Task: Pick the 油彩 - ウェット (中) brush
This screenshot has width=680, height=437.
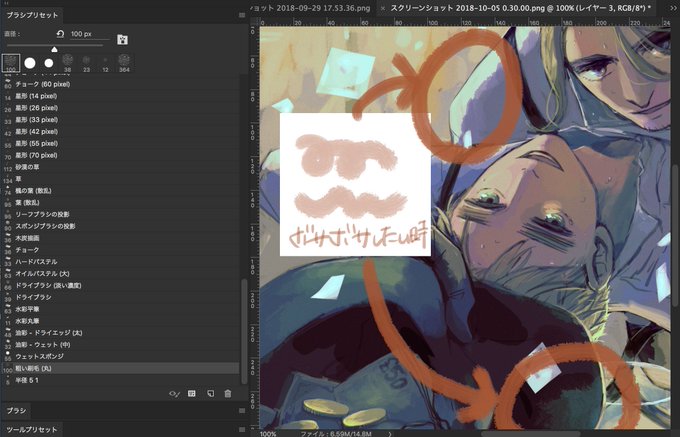Action: [121, 345]
